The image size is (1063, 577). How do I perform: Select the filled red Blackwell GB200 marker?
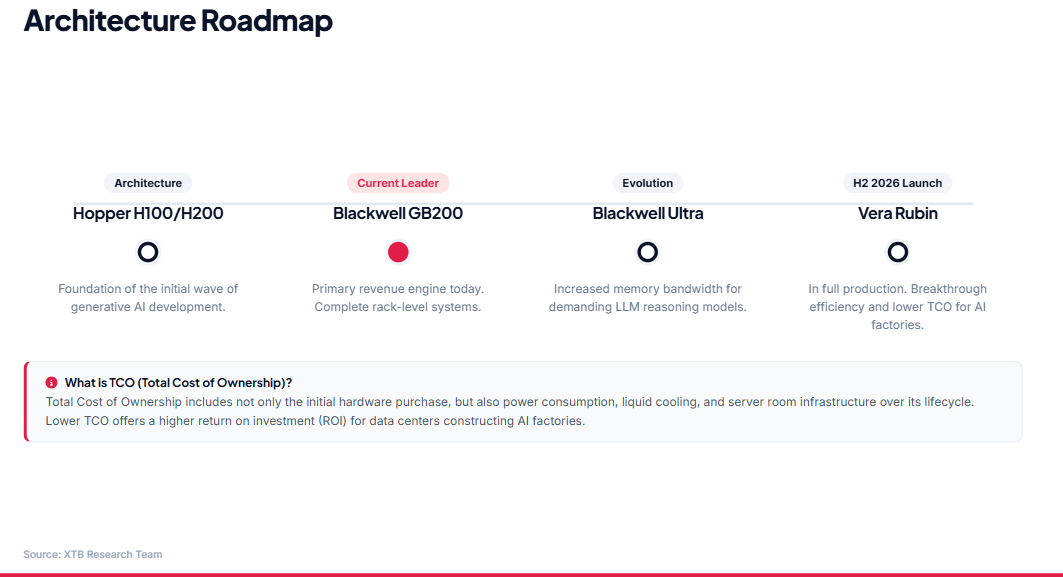pos(398,252)
